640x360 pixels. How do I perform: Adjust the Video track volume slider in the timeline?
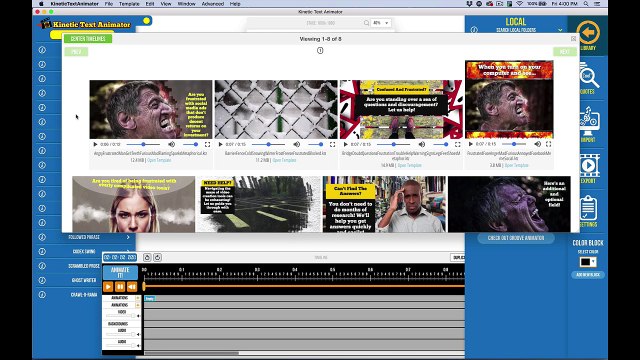point(120,316)
